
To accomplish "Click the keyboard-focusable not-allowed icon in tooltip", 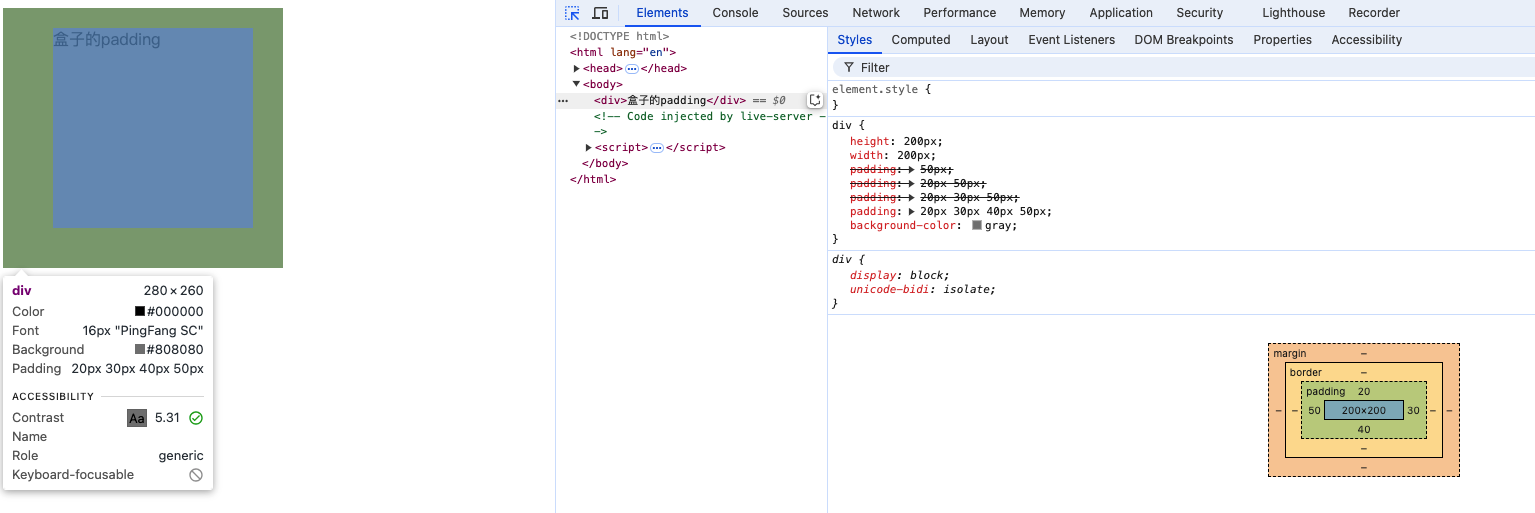I will (x=196, y=475).
